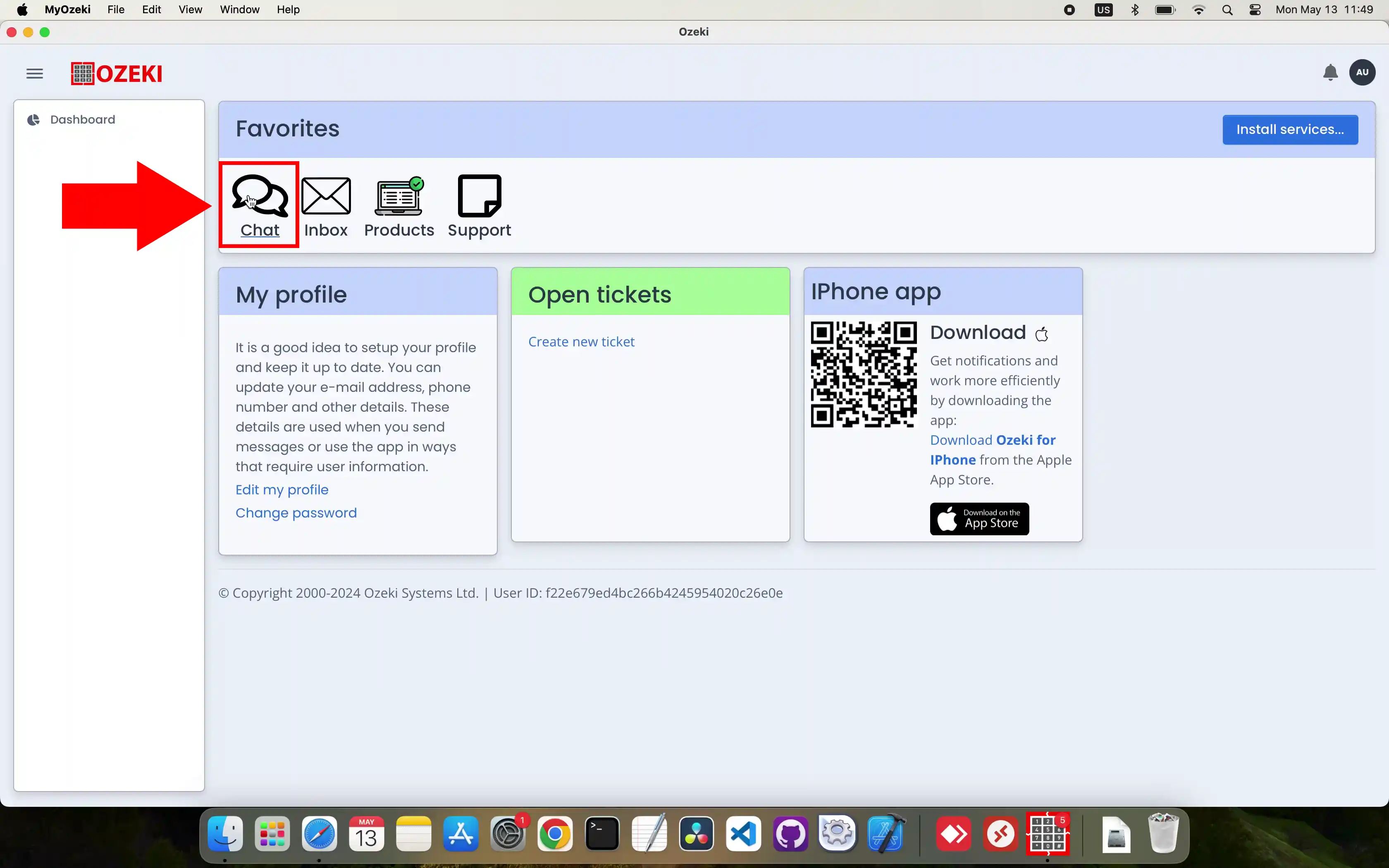Viewport: 1389px width, 868px height.
Task: Click the Download on the App Store badge
Action: 979,519
